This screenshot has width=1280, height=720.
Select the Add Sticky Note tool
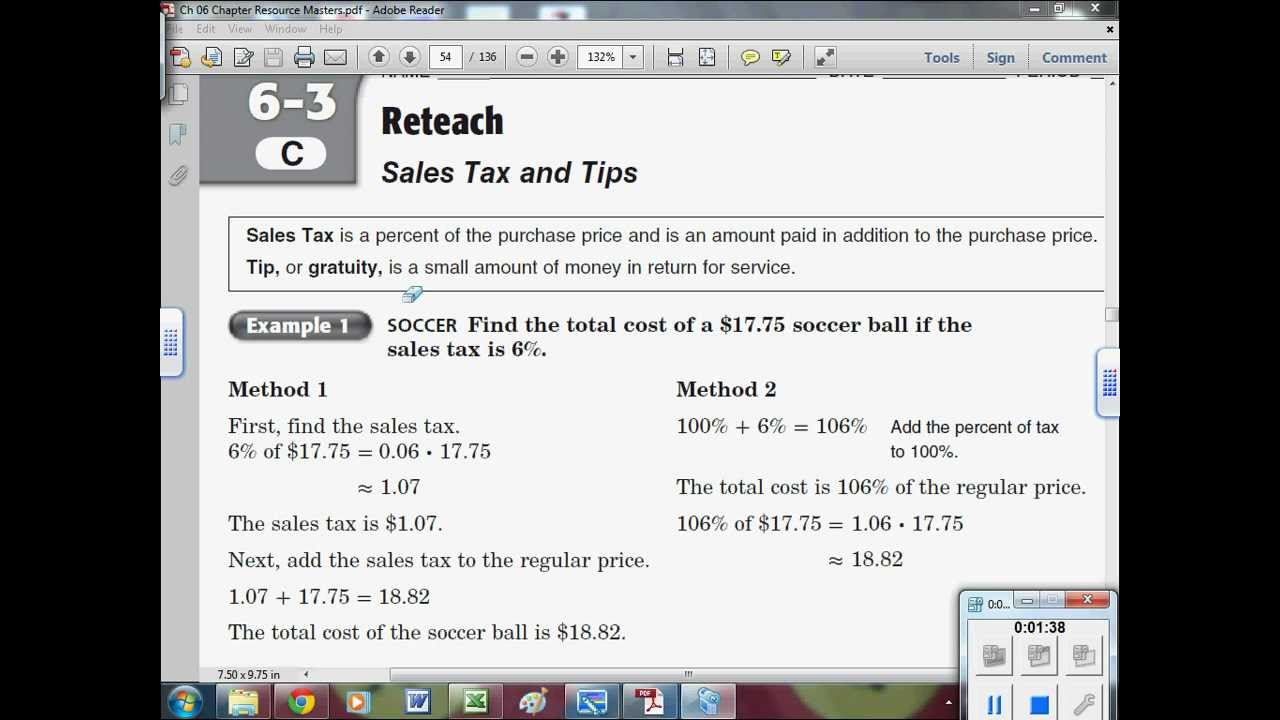750,57
